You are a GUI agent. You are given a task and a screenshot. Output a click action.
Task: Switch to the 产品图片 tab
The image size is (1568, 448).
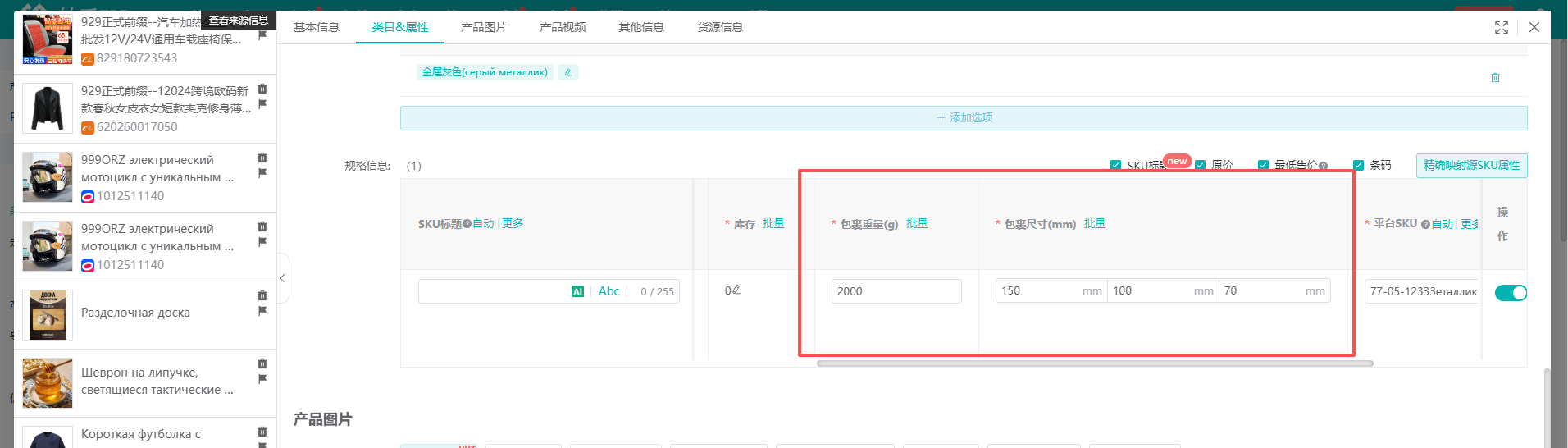coord(484,27)
